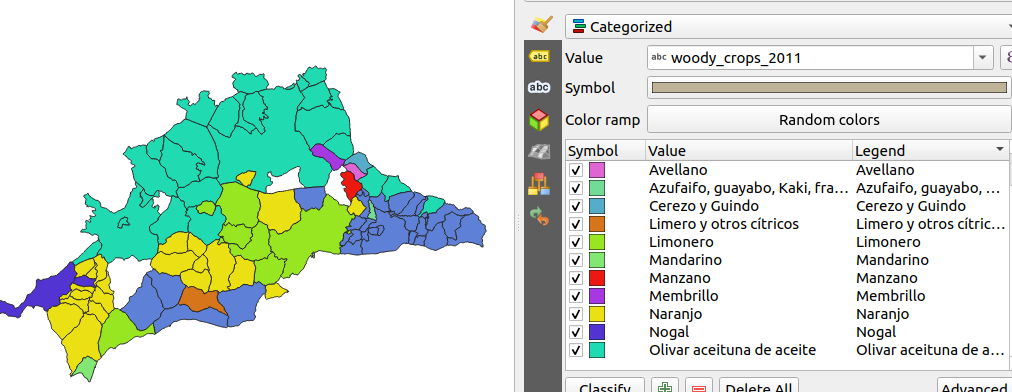The width and height of the screenshot is (1012, 392).
Task: Disable the Olivar aceituna de aceite checkbox
Action: coord(576,350)
